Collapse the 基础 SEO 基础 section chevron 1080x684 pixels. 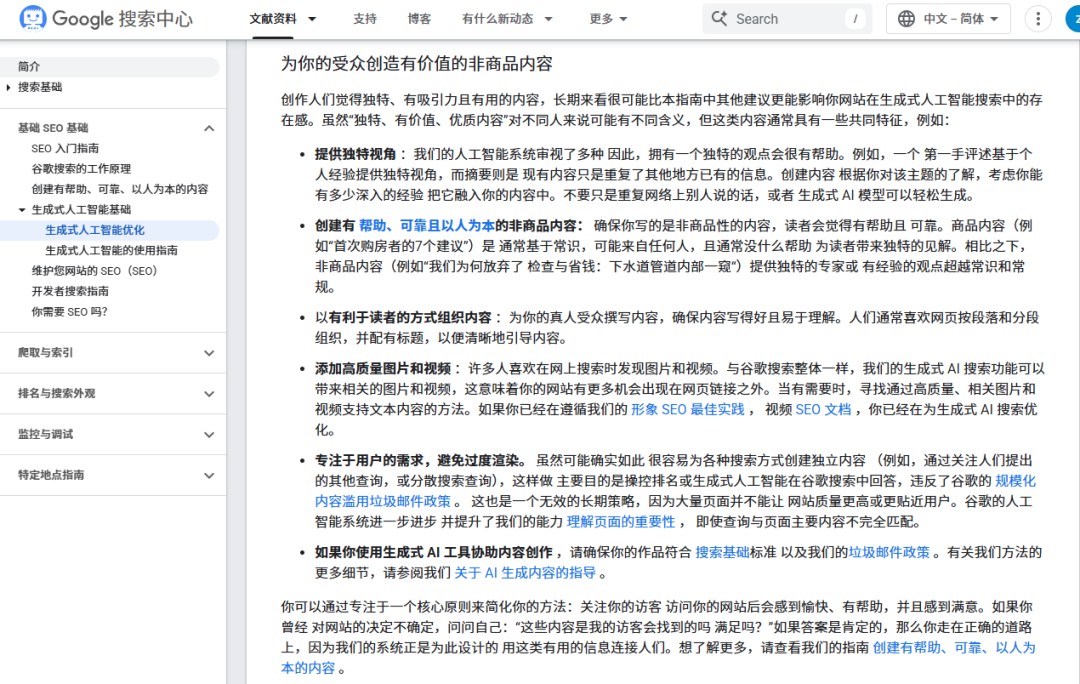pyautogui.click(x=209, y=128)
